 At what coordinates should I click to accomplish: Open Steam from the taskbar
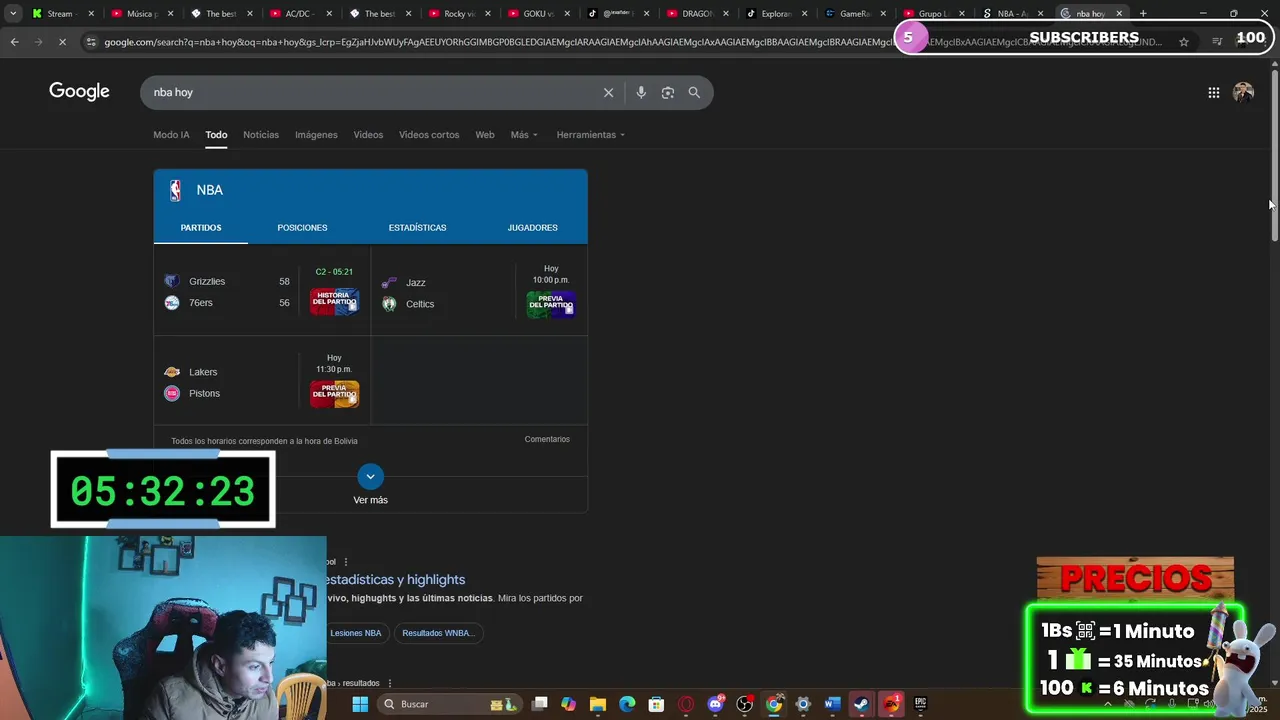[861, 704]
